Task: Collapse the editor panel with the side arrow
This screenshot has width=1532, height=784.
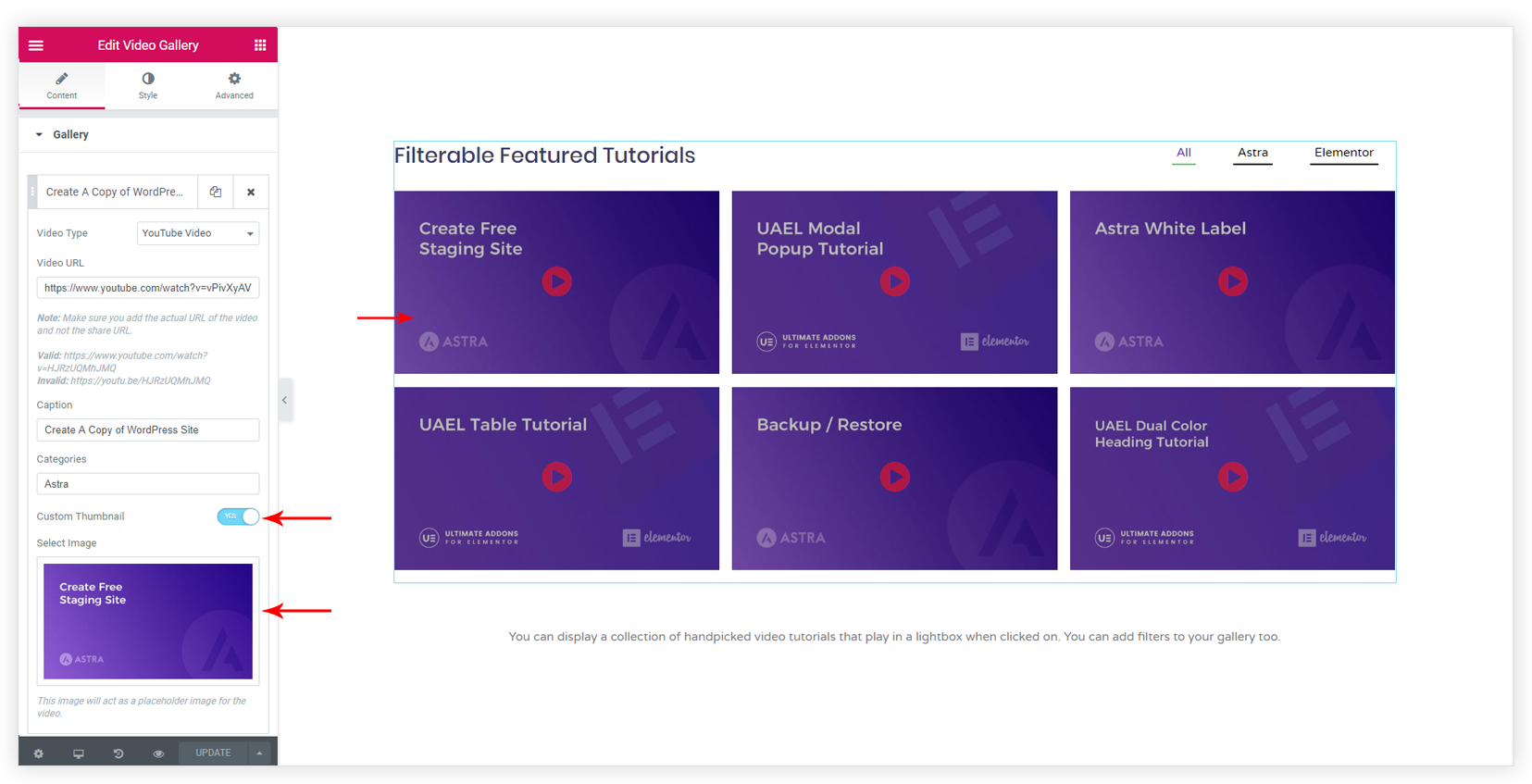Action: tap(285, 400)
